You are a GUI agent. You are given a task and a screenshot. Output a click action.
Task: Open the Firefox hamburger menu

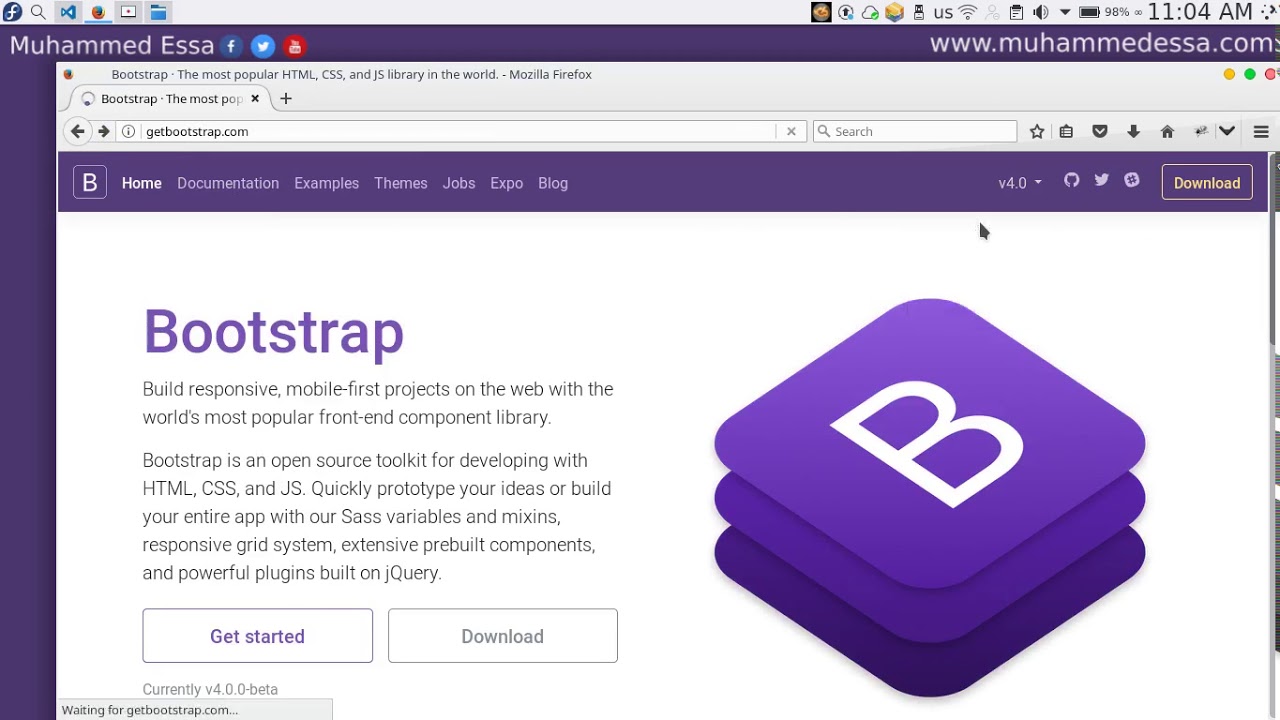1261,131
